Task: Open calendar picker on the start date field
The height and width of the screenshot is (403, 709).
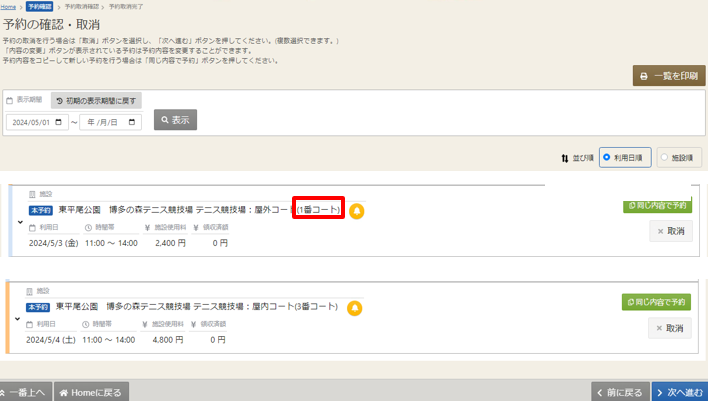Action: [60, 122]
